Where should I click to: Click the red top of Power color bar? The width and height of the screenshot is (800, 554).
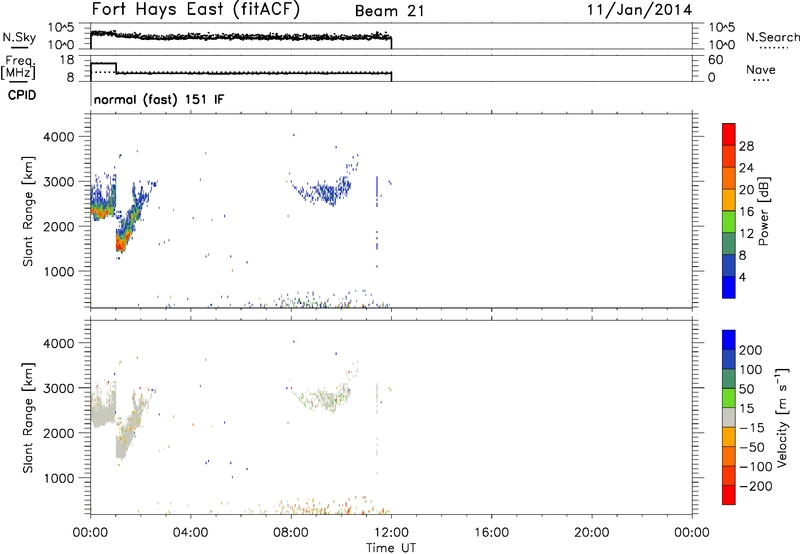point(729,134)
